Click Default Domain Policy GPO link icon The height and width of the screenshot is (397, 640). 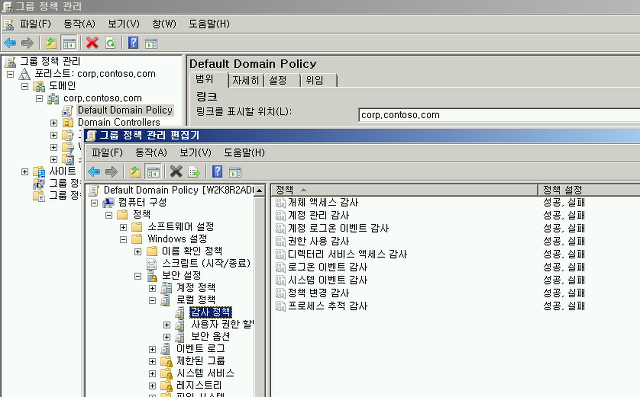[x=68, y=111]
